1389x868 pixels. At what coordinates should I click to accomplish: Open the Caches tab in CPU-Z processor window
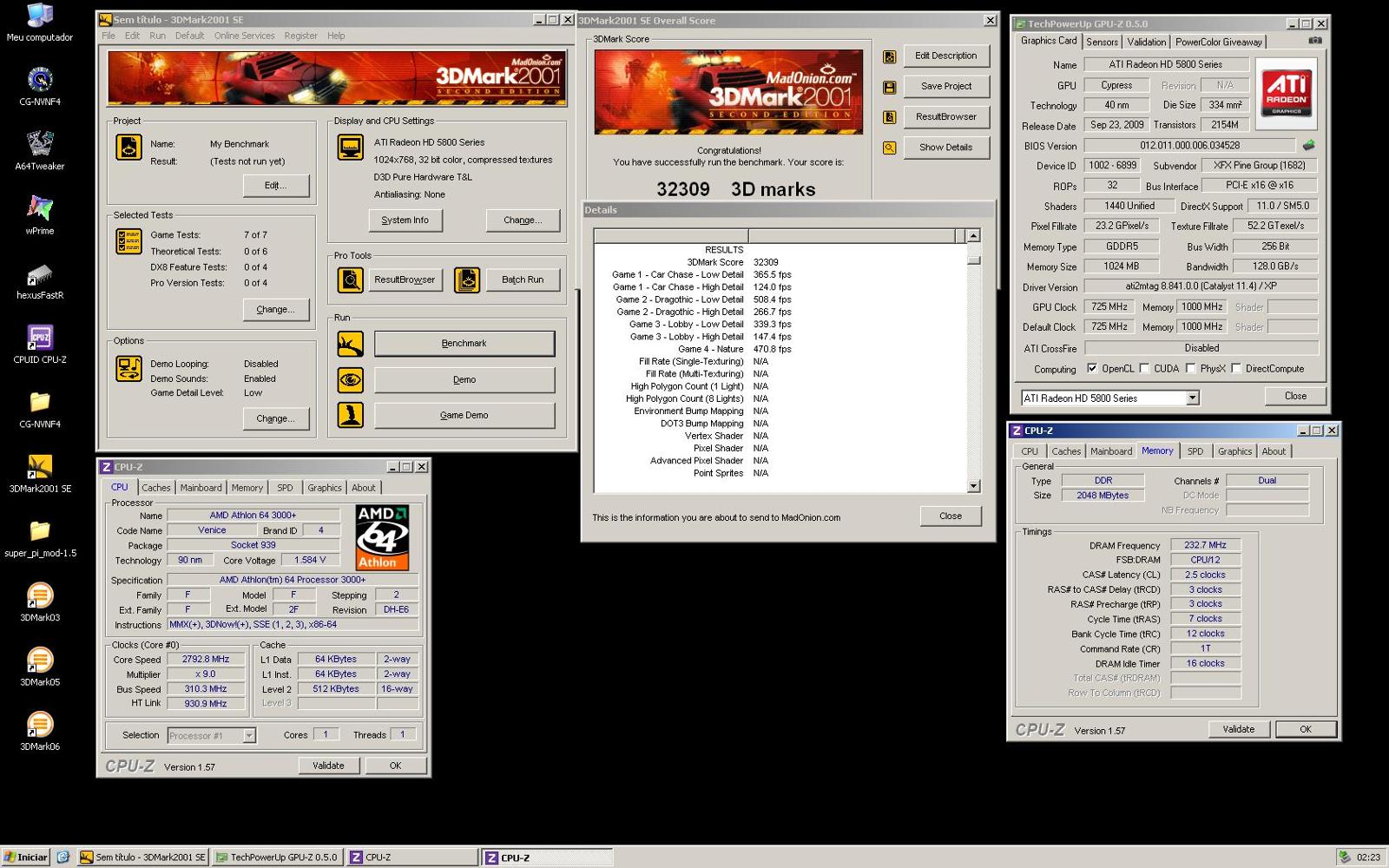click(156, 488)
